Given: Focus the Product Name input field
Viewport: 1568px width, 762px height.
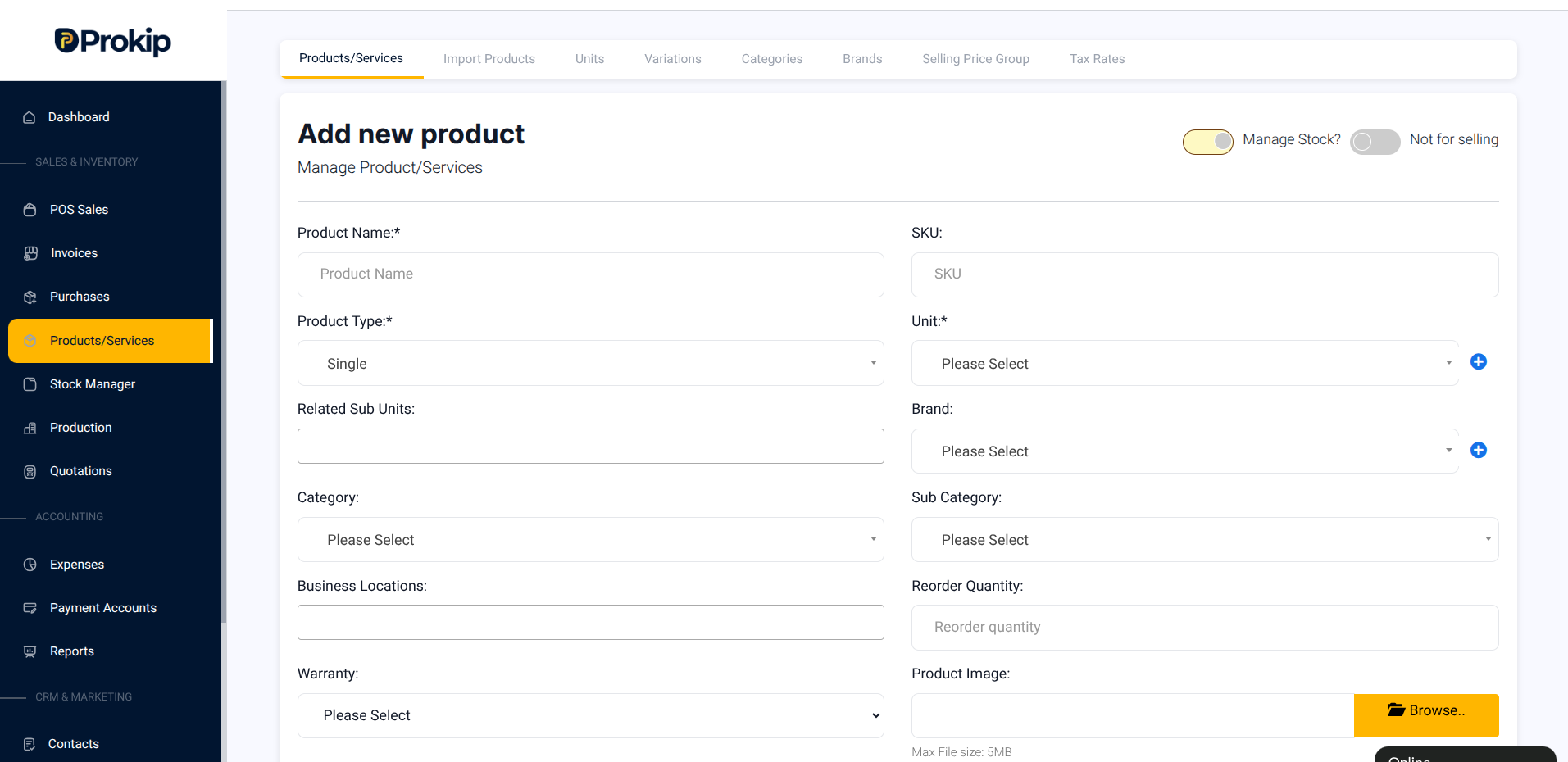Looking at the screenshot, I should [590, 274].
